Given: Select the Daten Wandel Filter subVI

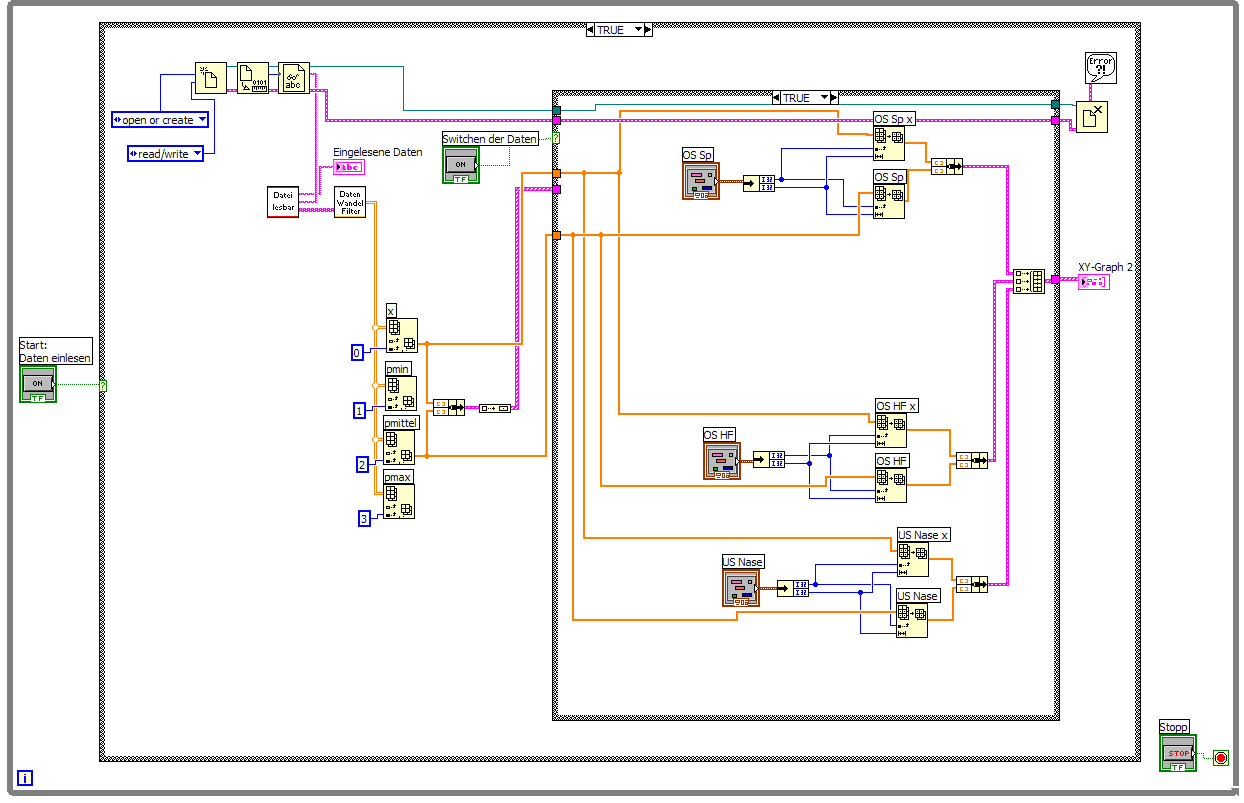Looking at the screenshot, I should 350,202.
